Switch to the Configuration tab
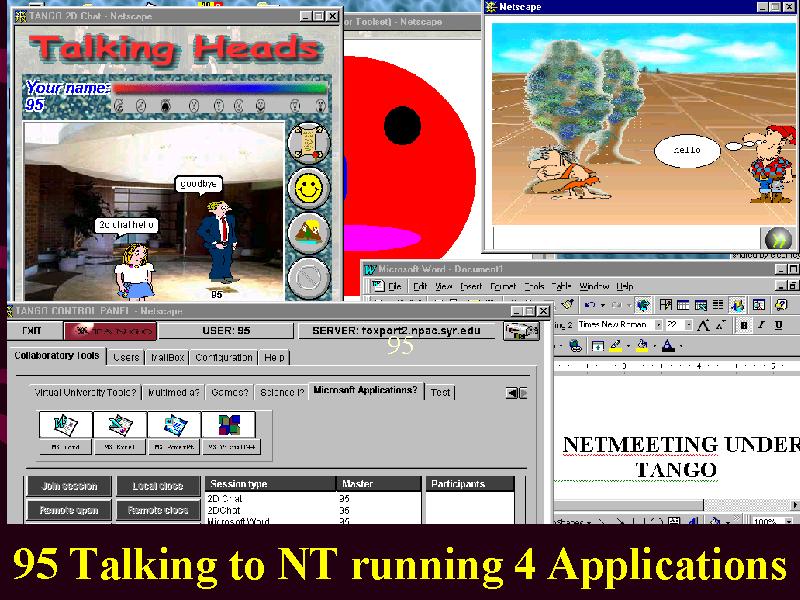800x600 pixels. 224,357
